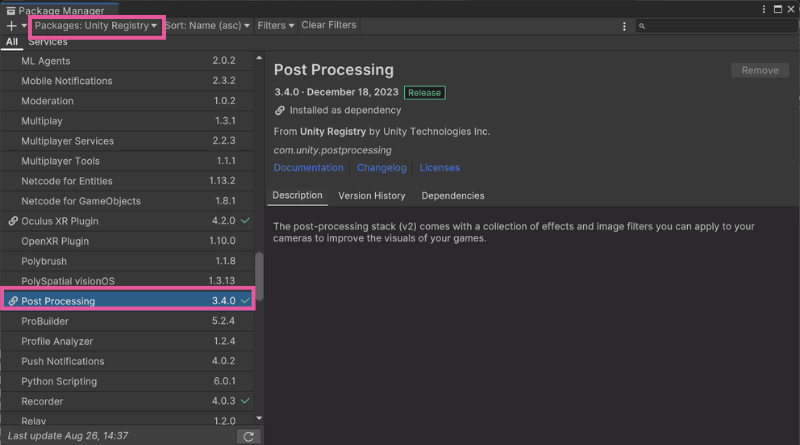
Task: Select the Polybrush package
Action: tap(128, 261)
